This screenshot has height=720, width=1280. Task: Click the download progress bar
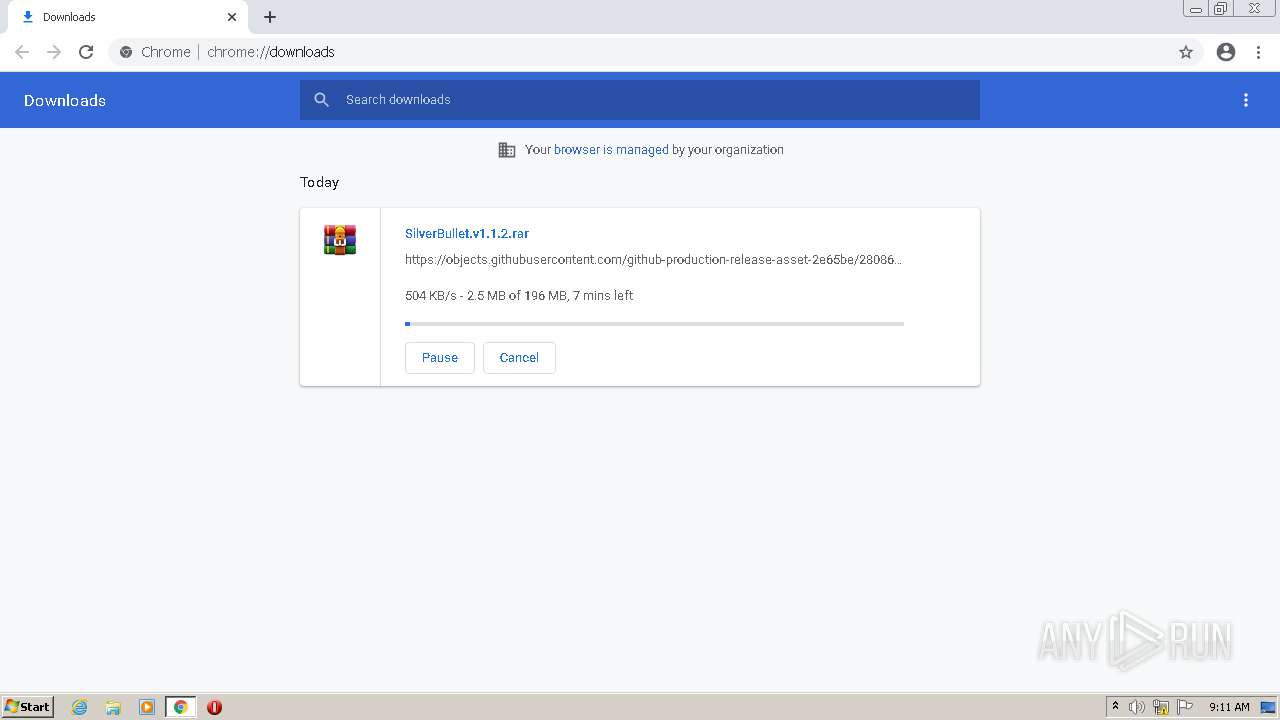point(654,324)
